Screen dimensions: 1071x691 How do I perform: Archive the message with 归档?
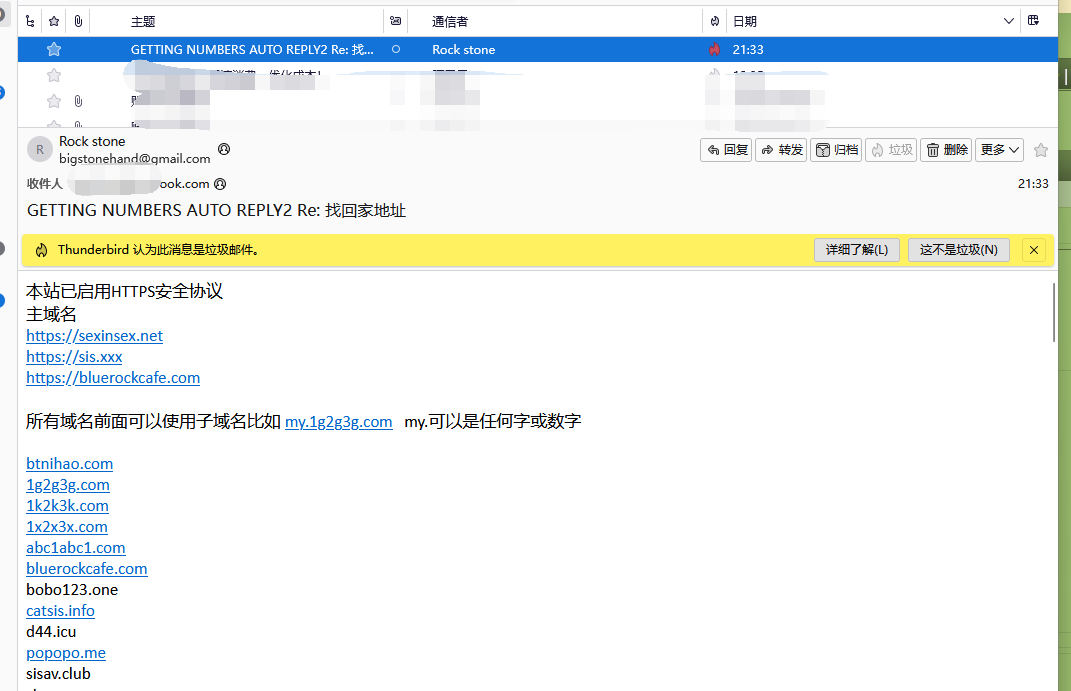pos(836,150)
